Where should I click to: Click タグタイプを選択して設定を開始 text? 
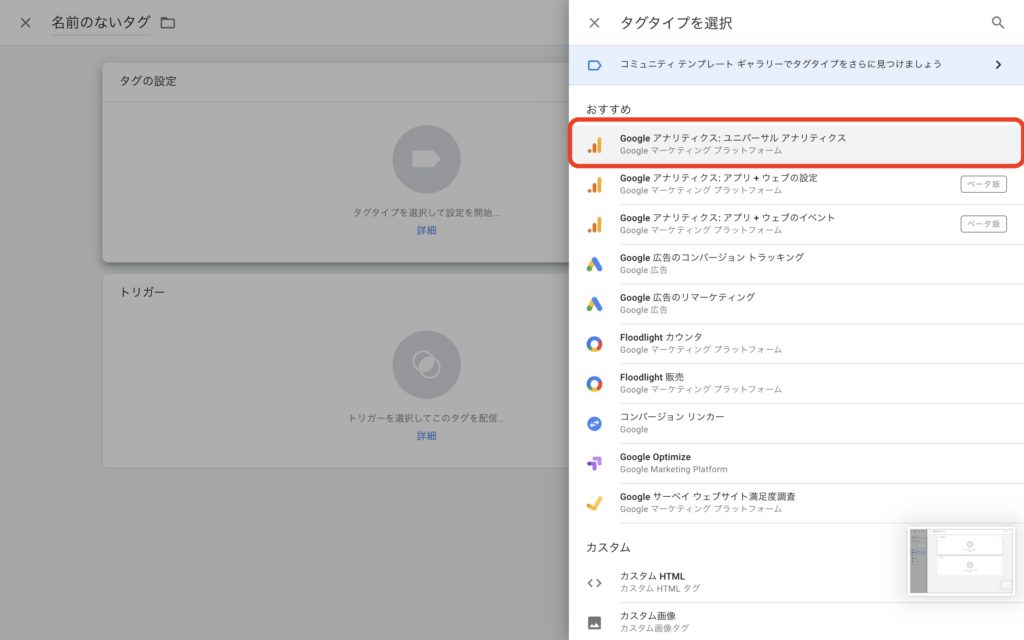click(426, 213)
